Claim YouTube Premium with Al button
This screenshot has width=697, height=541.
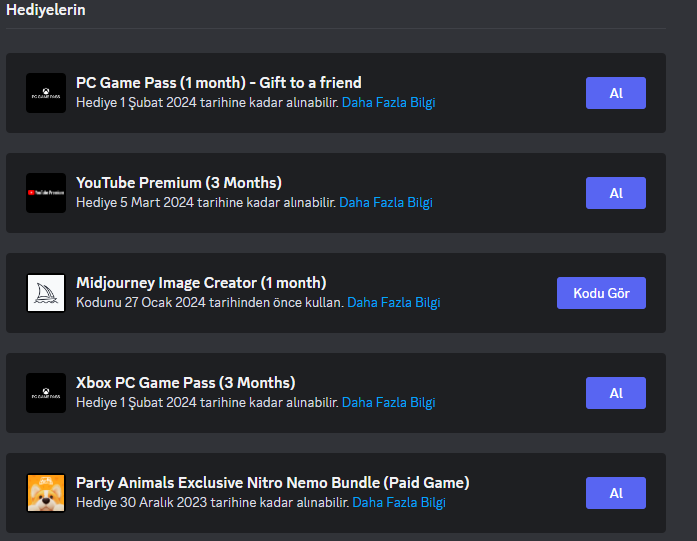[x=616, y=193]
